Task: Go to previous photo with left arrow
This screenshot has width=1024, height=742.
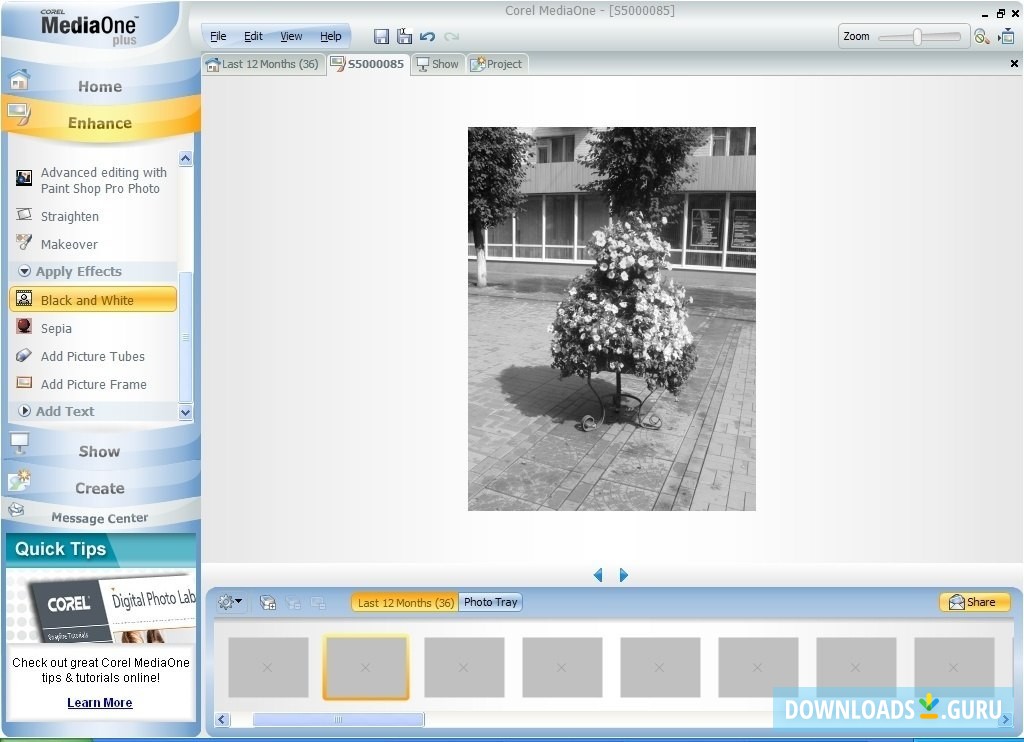Action: click(x=598, y=575)
